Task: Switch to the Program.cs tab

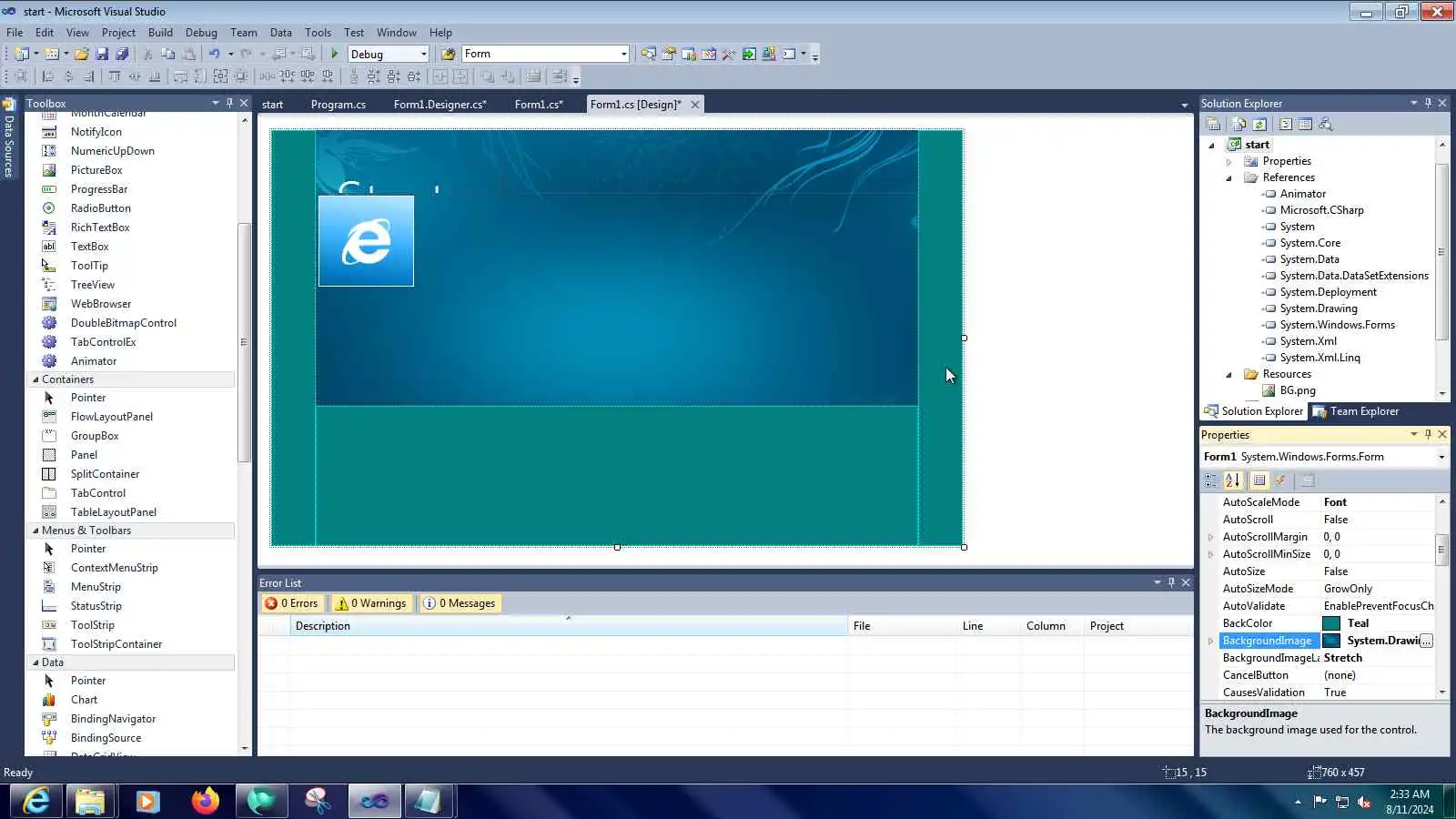Action: (x=339, y=105)
